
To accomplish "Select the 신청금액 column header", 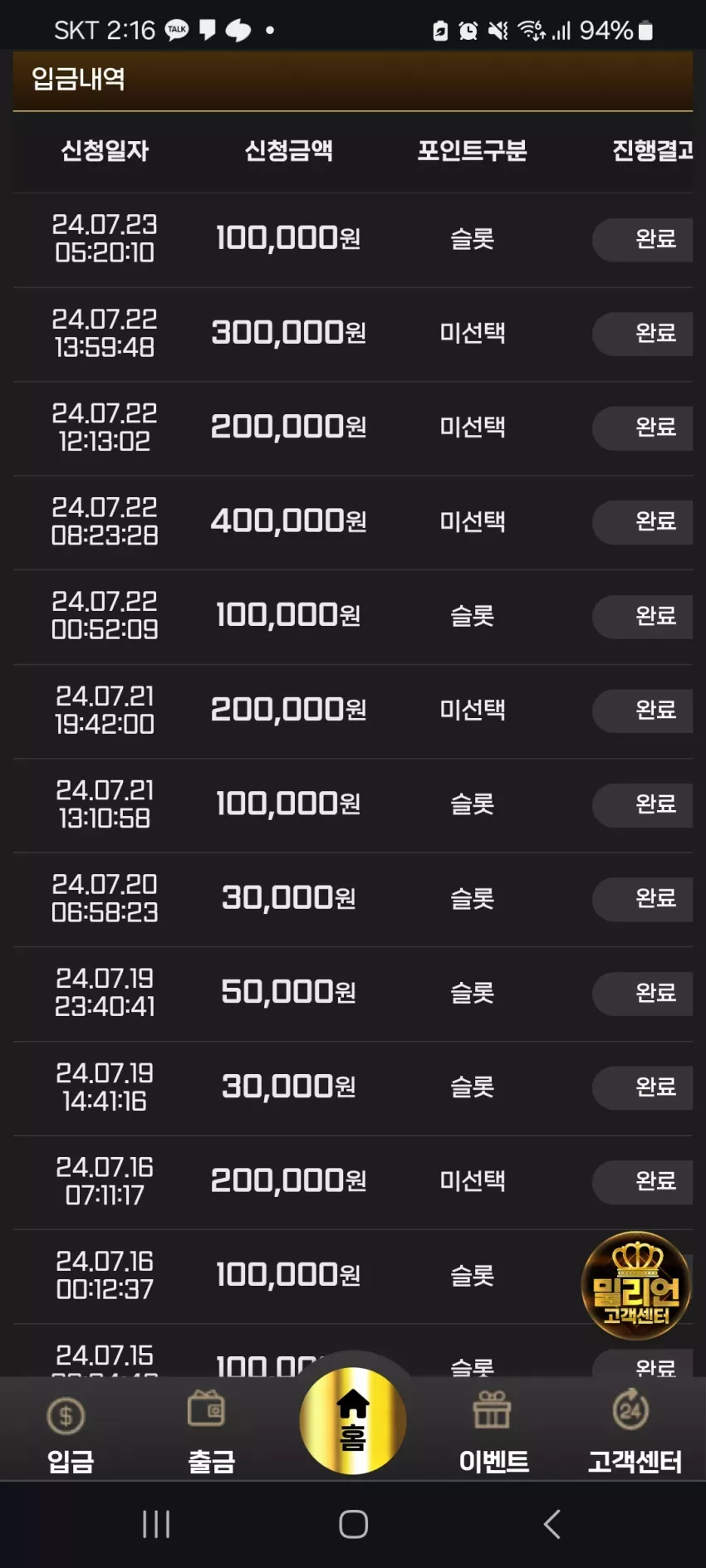I will click(x=288, y=150).
